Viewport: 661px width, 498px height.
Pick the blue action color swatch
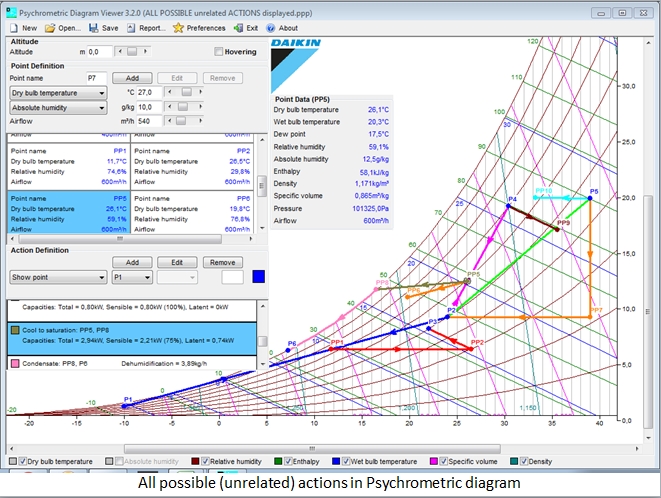pyautogui.click(x=259, y=277)
